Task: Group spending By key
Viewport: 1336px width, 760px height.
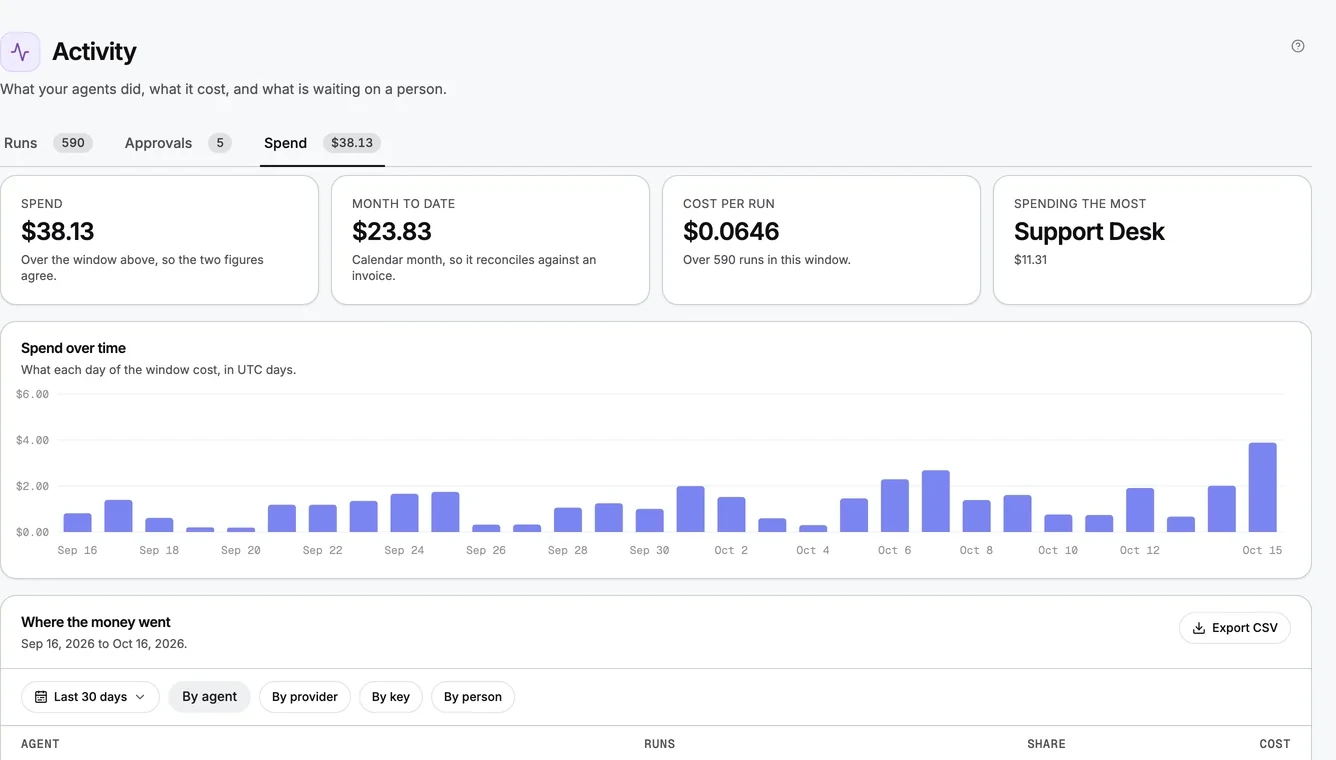Action: click(x=391, y=697)
